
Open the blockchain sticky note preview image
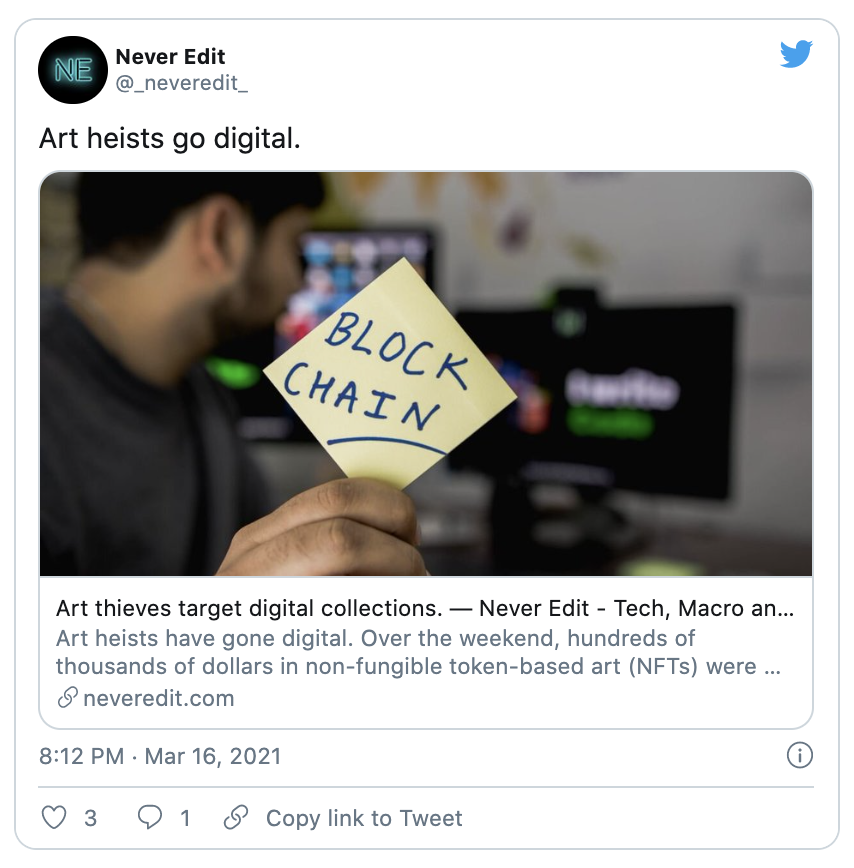pyautogui.click(x=426, y=374)
